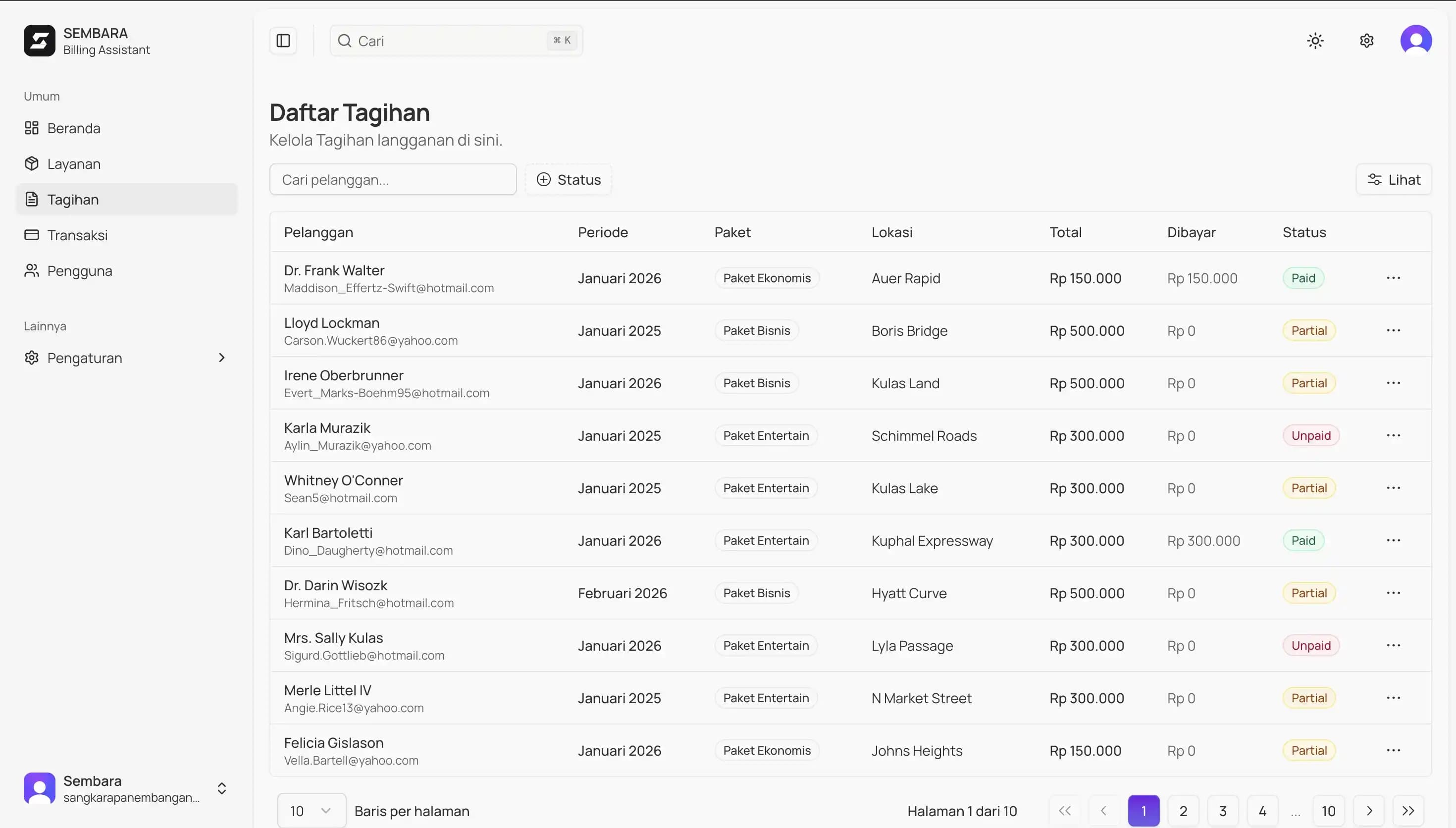Open row actions for Karla Murazik
The width and height of the screenshot is (1456, 828).
(1393, 436)
